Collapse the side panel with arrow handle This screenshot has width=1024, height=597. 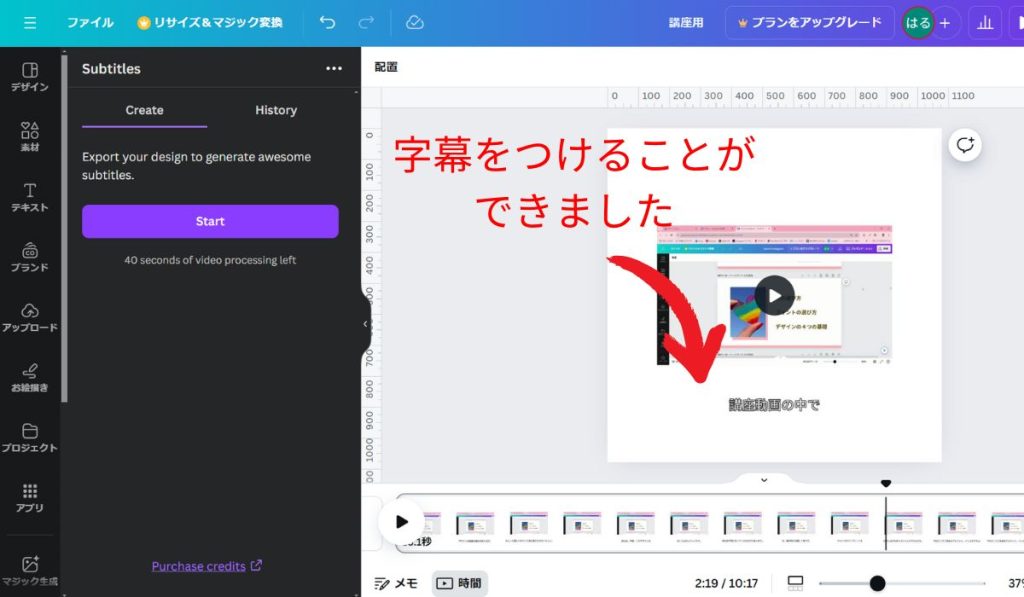pyautogui.click(x=365, y=324)
